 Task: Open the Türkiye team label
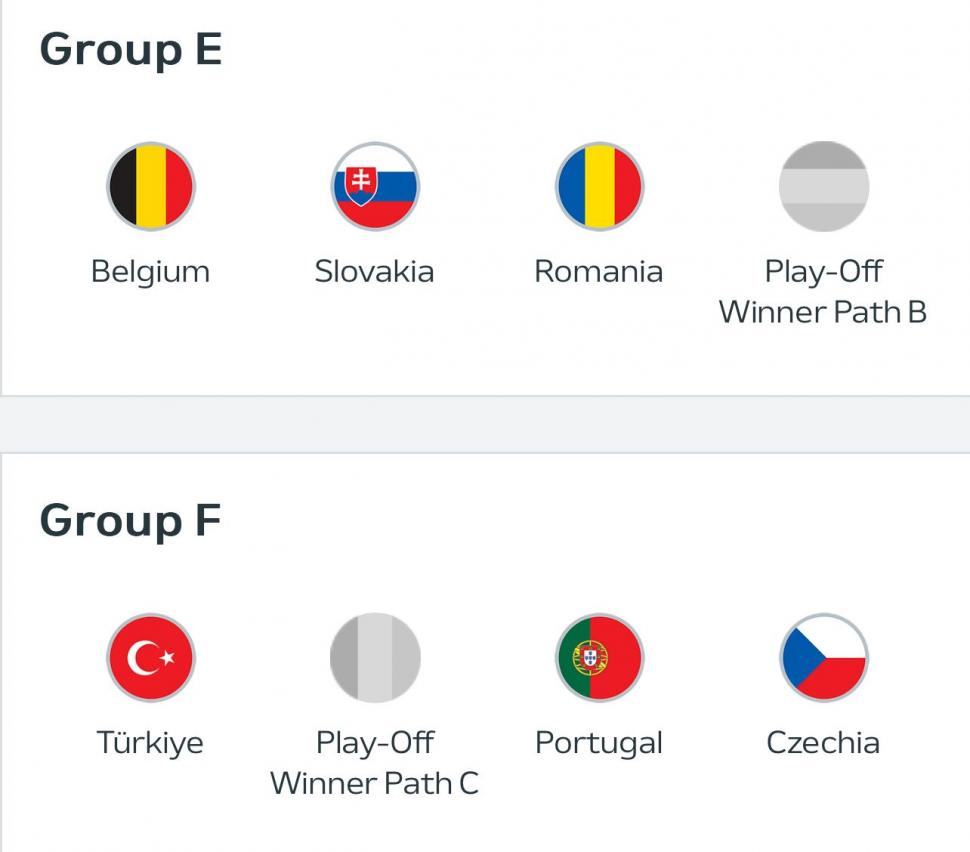[150, 743]
